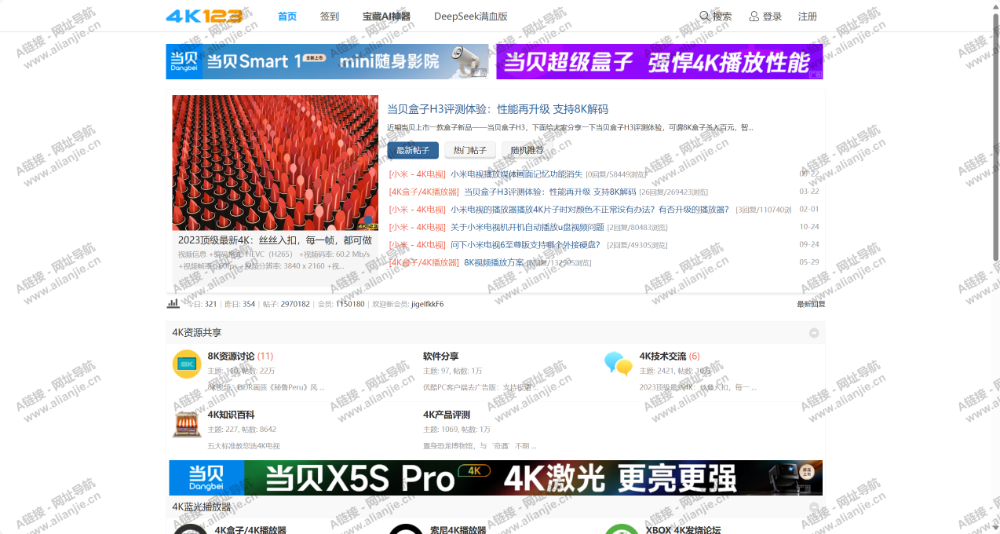Image resolution: width=1000 pixels, height=534 pixels.
Task: Open the 当贝超级盒子 purple banner
Action: pos(659,61)
